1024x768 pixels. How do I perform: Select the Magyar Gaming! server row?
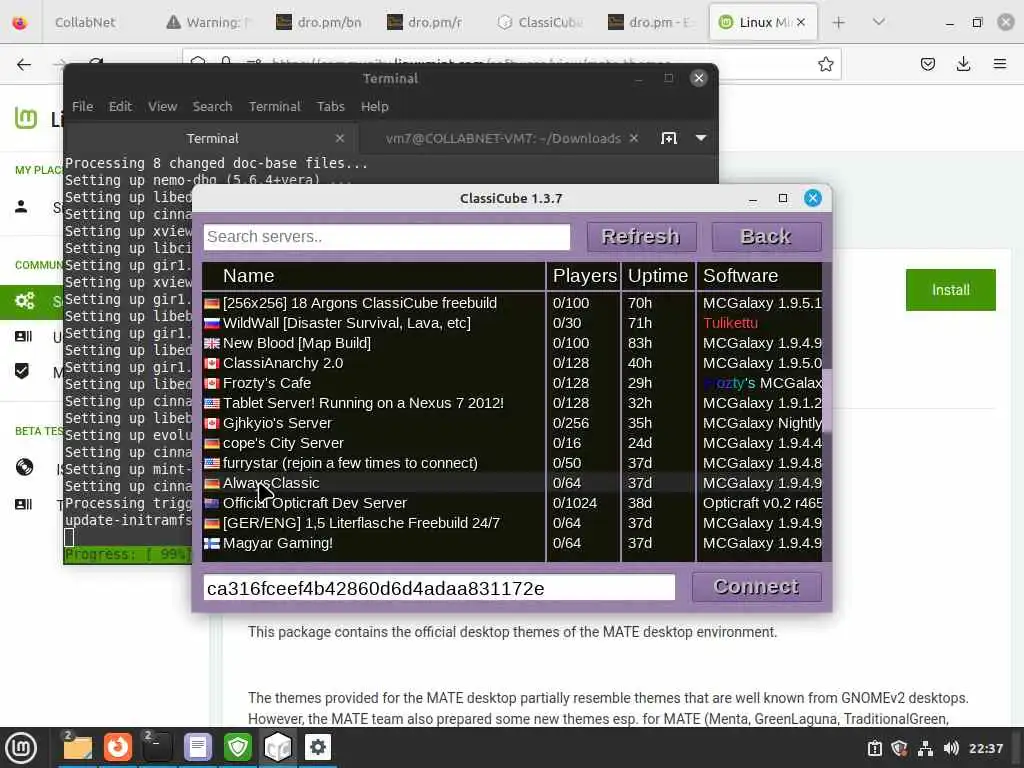(512, 543)
